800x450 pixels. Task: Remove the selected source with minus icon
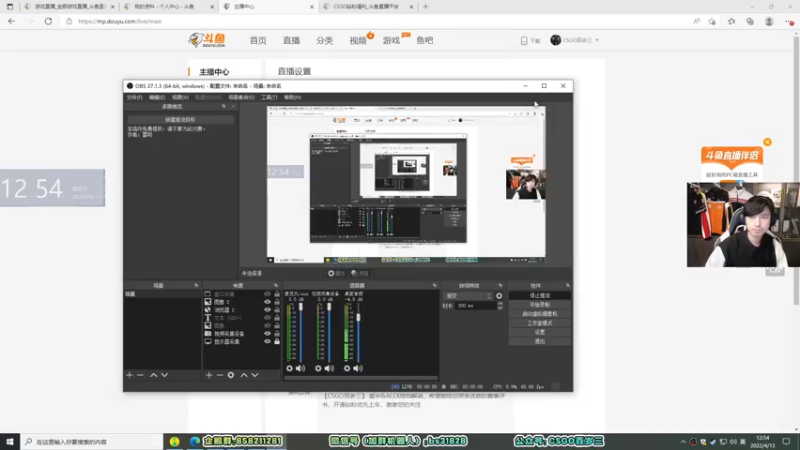click(x=219, y=375)
